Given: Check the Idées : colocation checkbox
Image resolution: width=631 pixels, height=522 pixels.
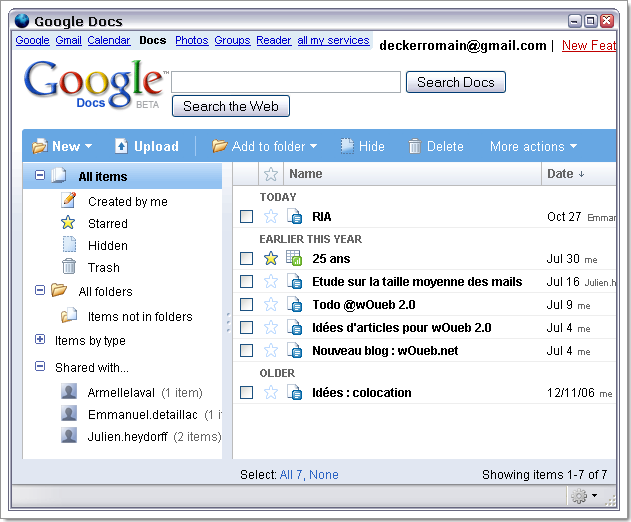Looking at the screenshot, I should (x=246, y=392).
